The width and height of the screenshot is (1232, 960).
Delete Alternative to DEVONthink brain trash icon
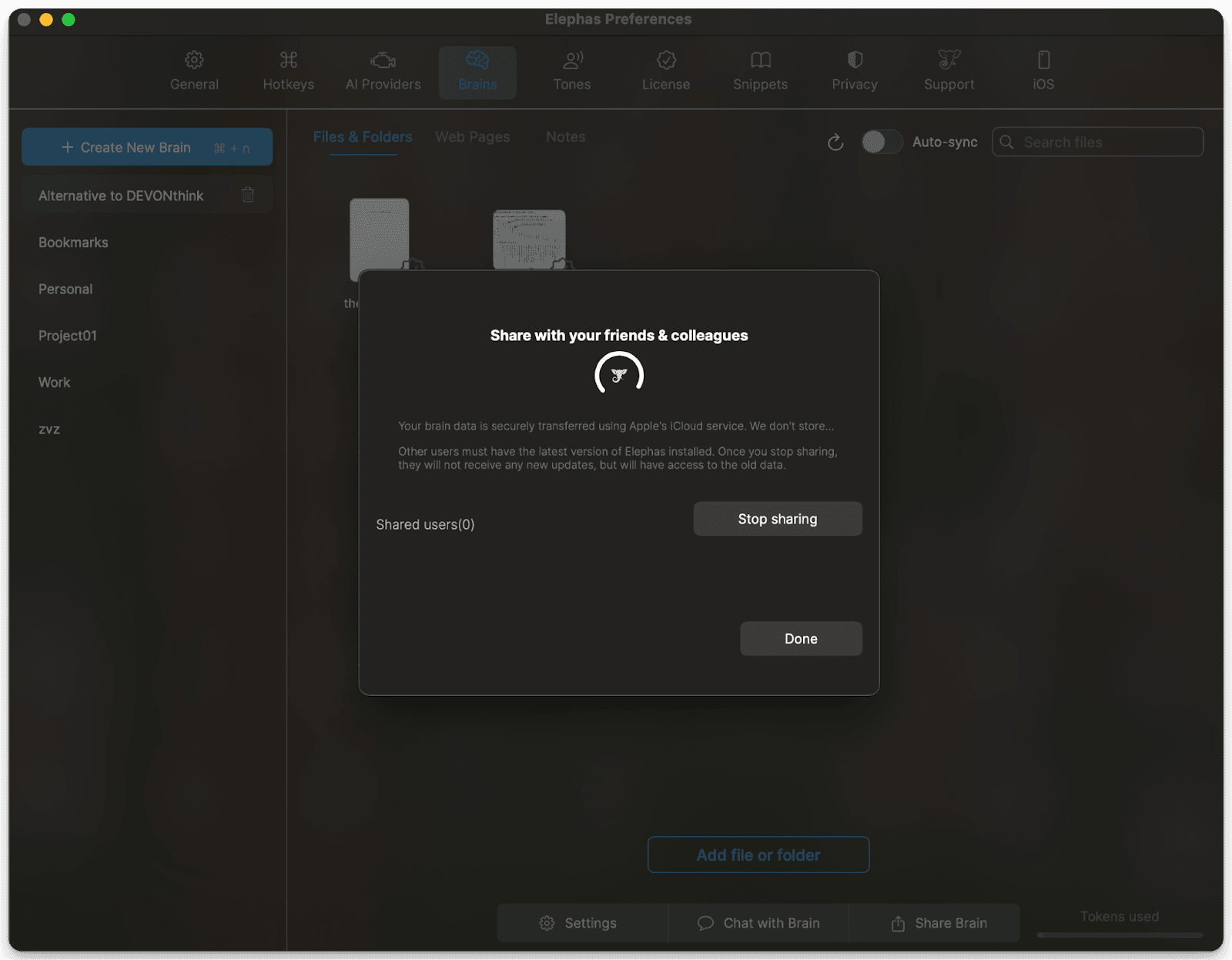pos(248,195)
